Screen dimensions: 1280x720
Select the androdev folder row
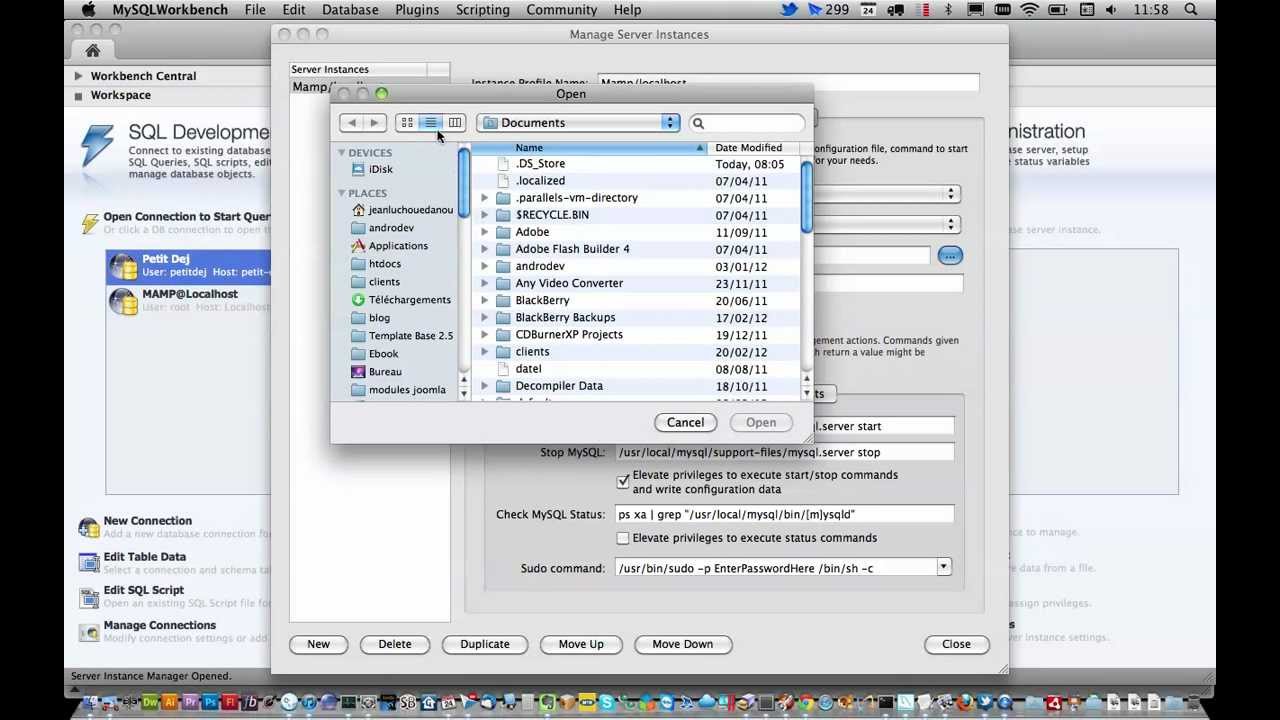tap(636, 267)
